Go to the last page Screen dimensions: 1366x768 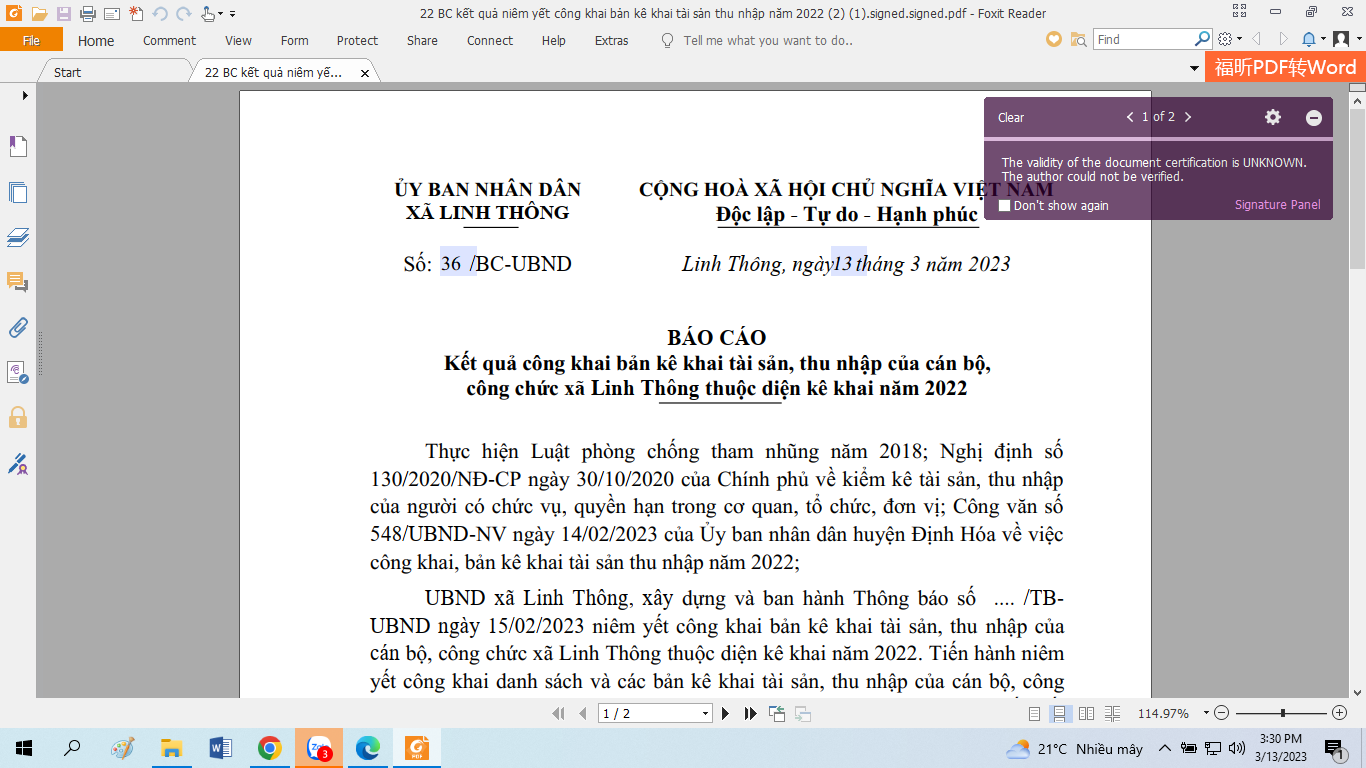click(750, 713)
